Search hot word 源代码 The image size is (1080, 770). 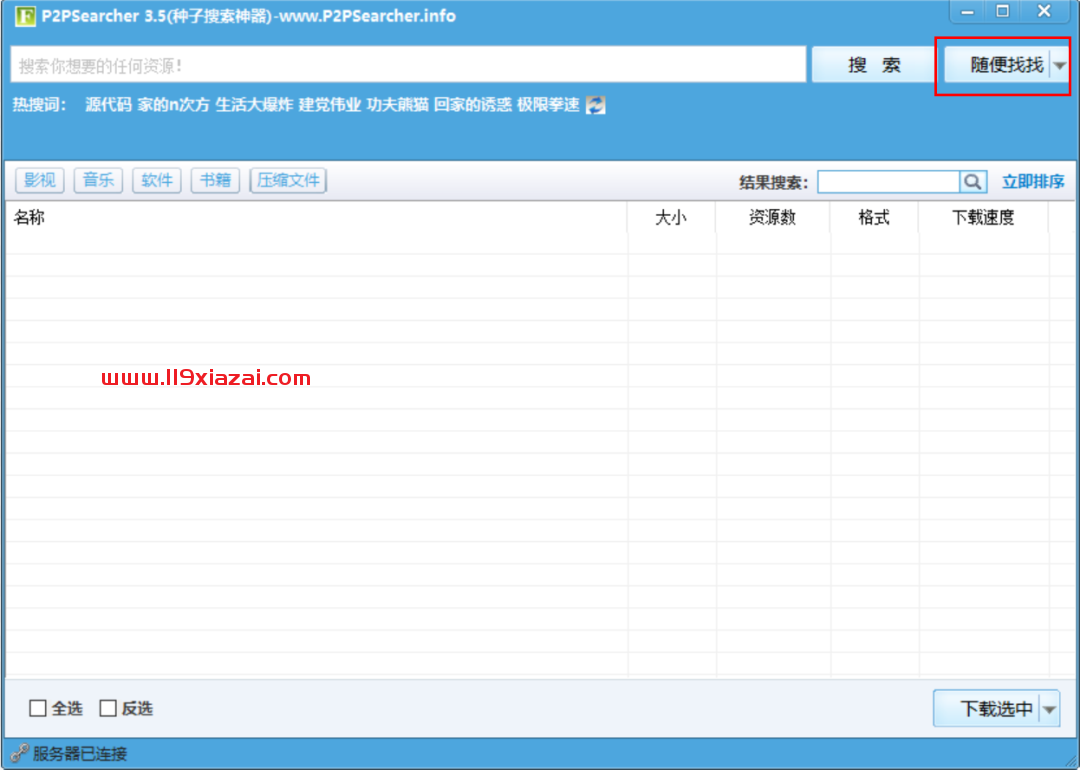pos(108,105)
